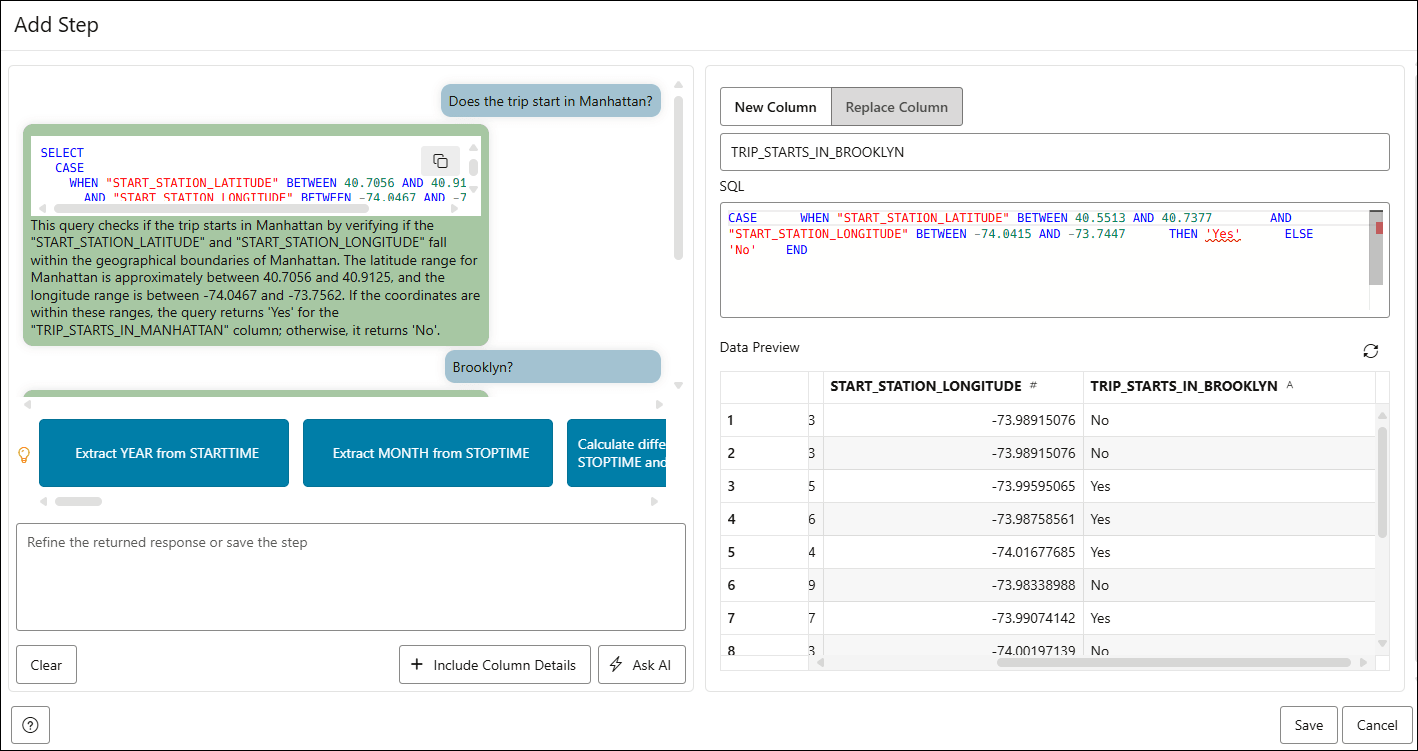1418x751 pixels.
Task: Refresh the Data Preview
Action: [1370, 351]
